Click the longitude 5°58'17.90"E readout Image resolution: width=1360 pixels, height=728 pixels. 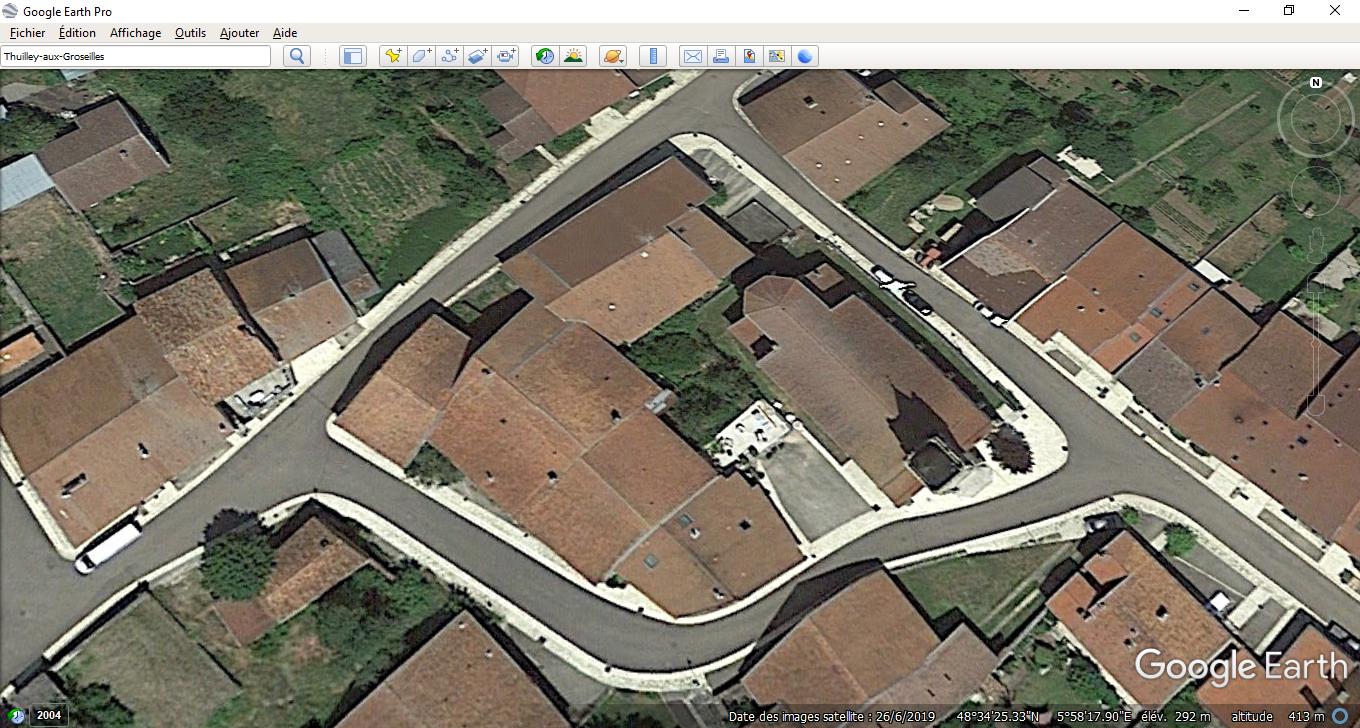[1092, 716]
